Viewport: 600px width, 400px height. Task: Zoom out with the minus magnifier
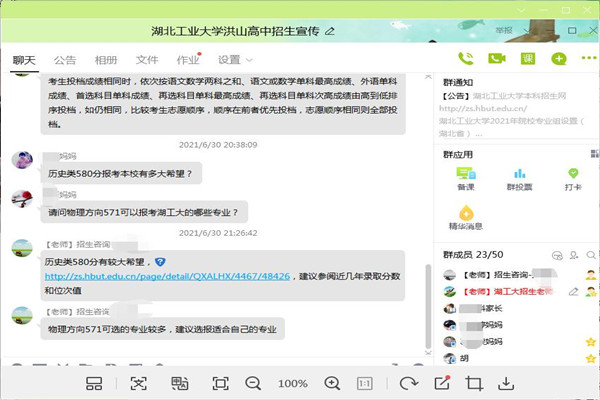253,384
